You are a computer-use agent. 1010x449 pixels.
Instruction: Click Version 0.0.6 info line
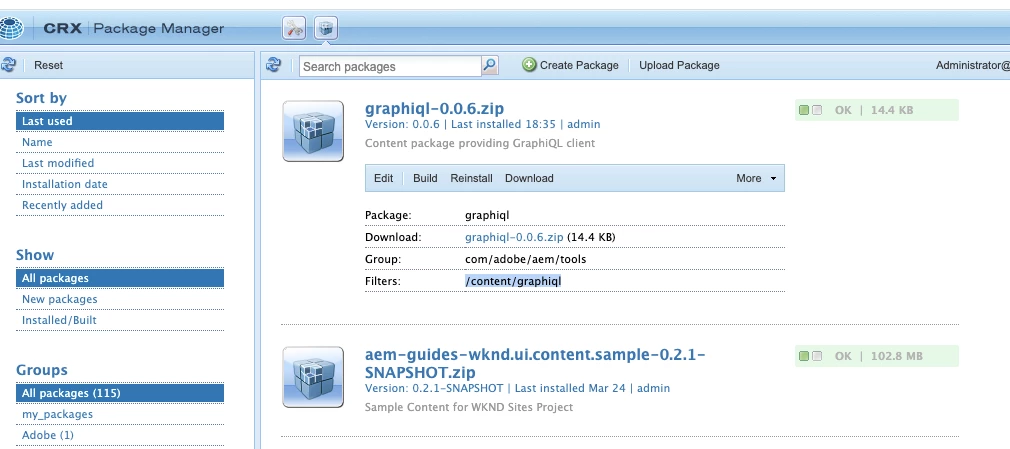[482, 124]
